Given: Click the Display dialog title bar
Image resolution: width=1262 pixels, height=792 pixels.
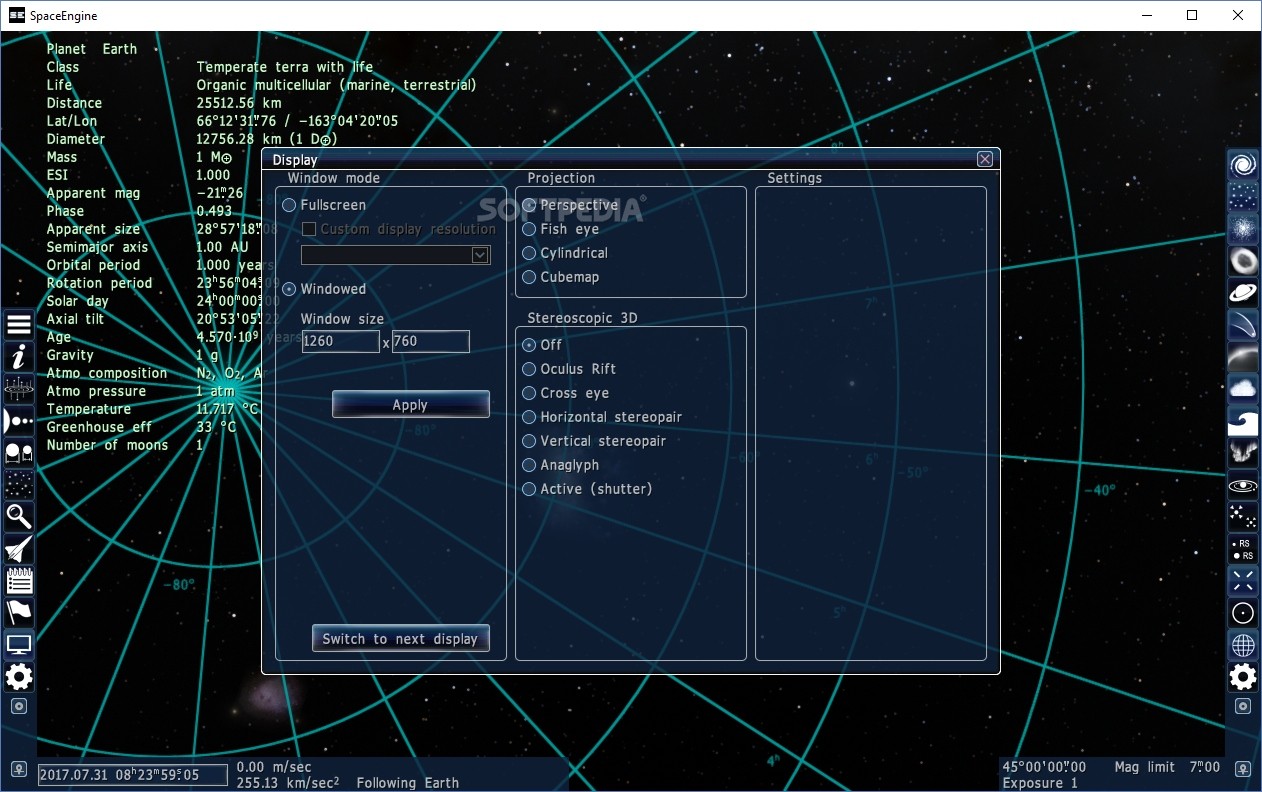Looking at the screenshot, I should [x=630, y=159].
